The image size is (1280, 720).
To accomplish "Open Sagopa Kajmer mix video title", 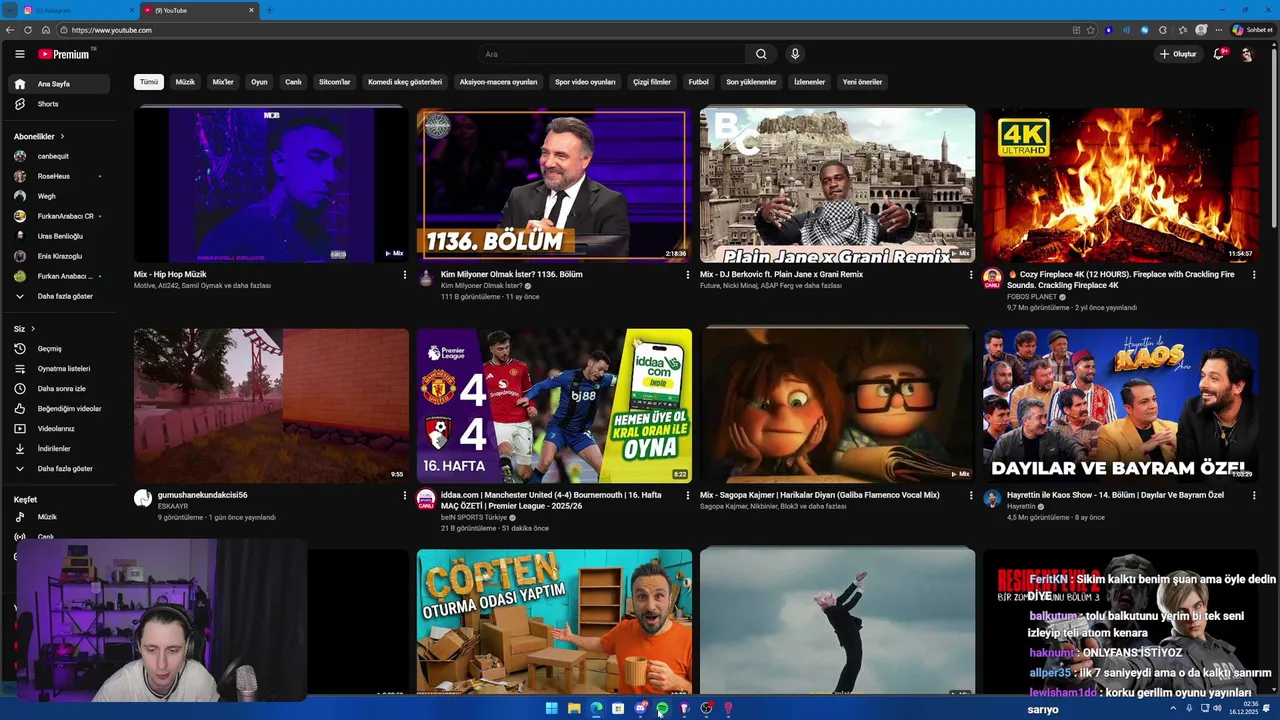I will point(819,495).
